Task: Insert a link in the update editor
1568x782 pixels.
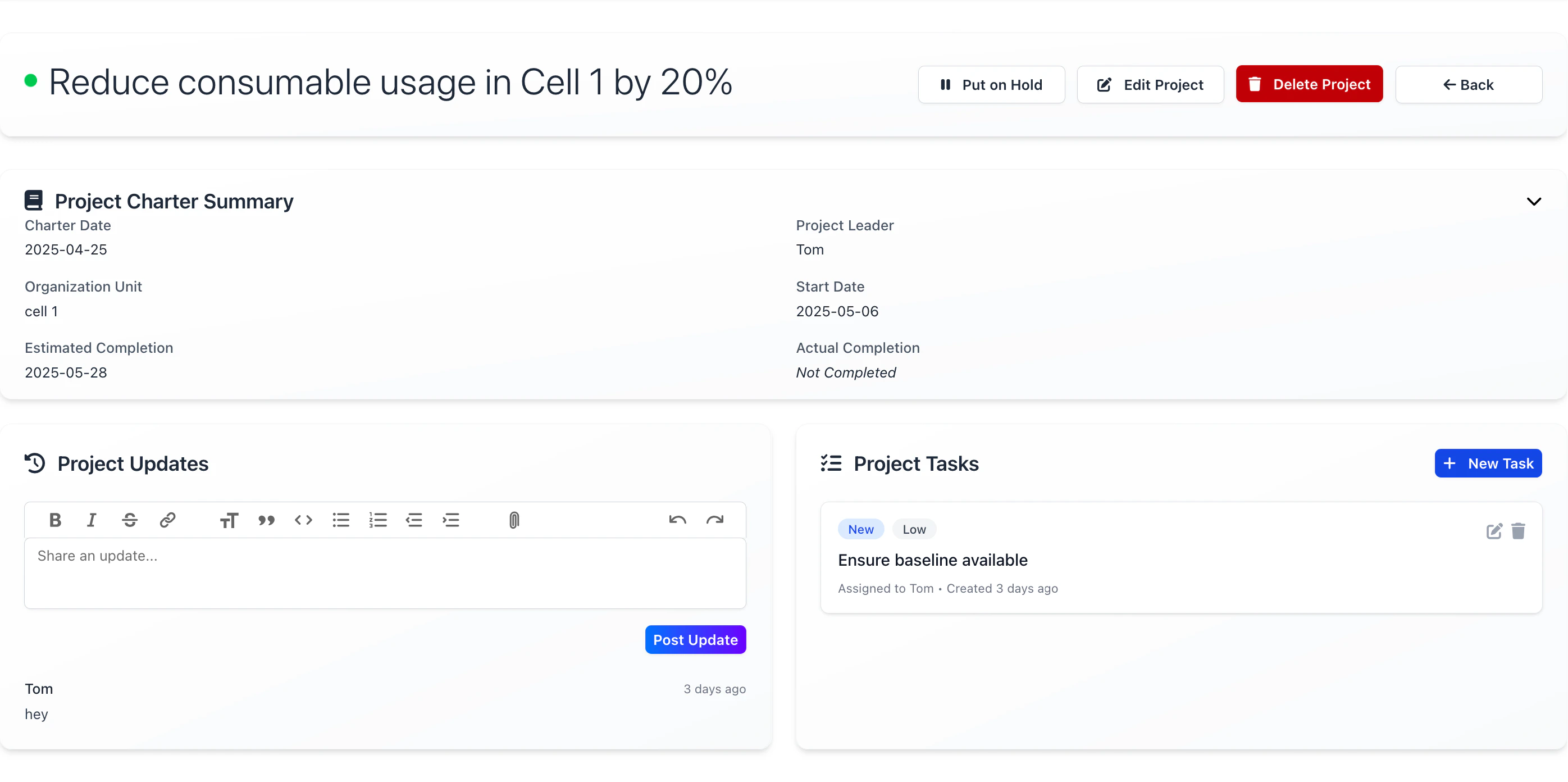Action: coord(167,520)
